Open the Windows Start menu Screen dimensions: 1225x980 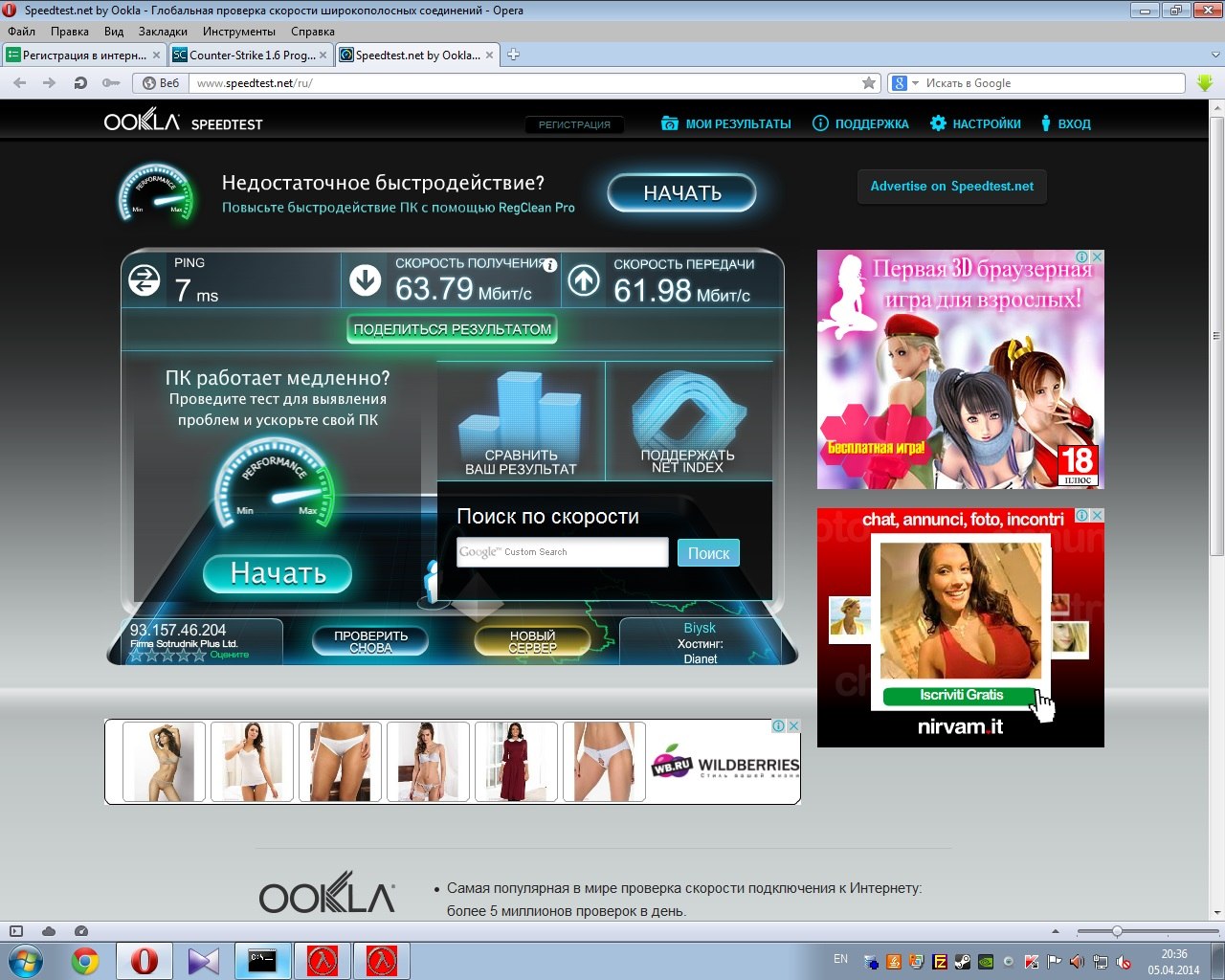coord(26,961)
